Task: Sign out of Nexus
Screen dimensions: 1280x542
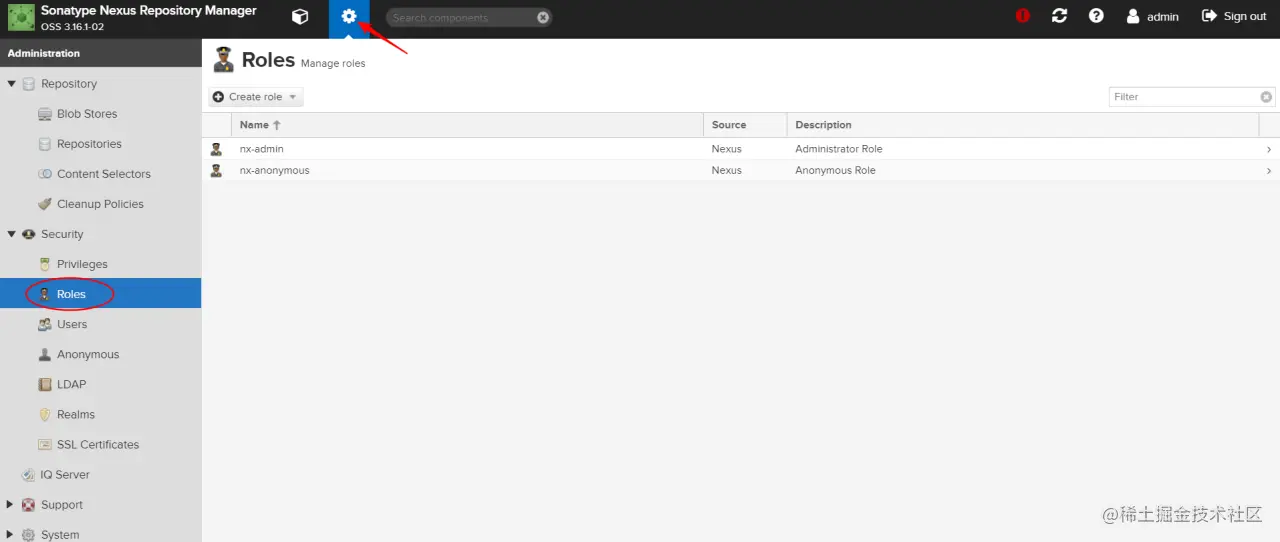Action: (1234, 16)
